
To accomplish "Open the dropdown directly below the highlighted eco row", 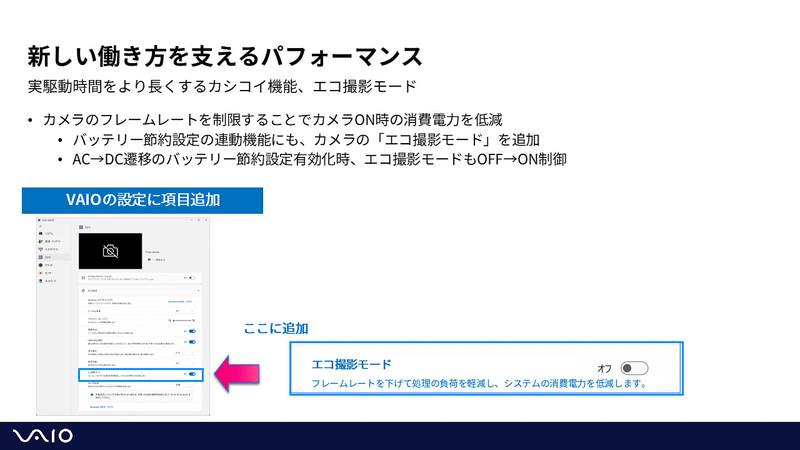I will (x=185, y=385).
